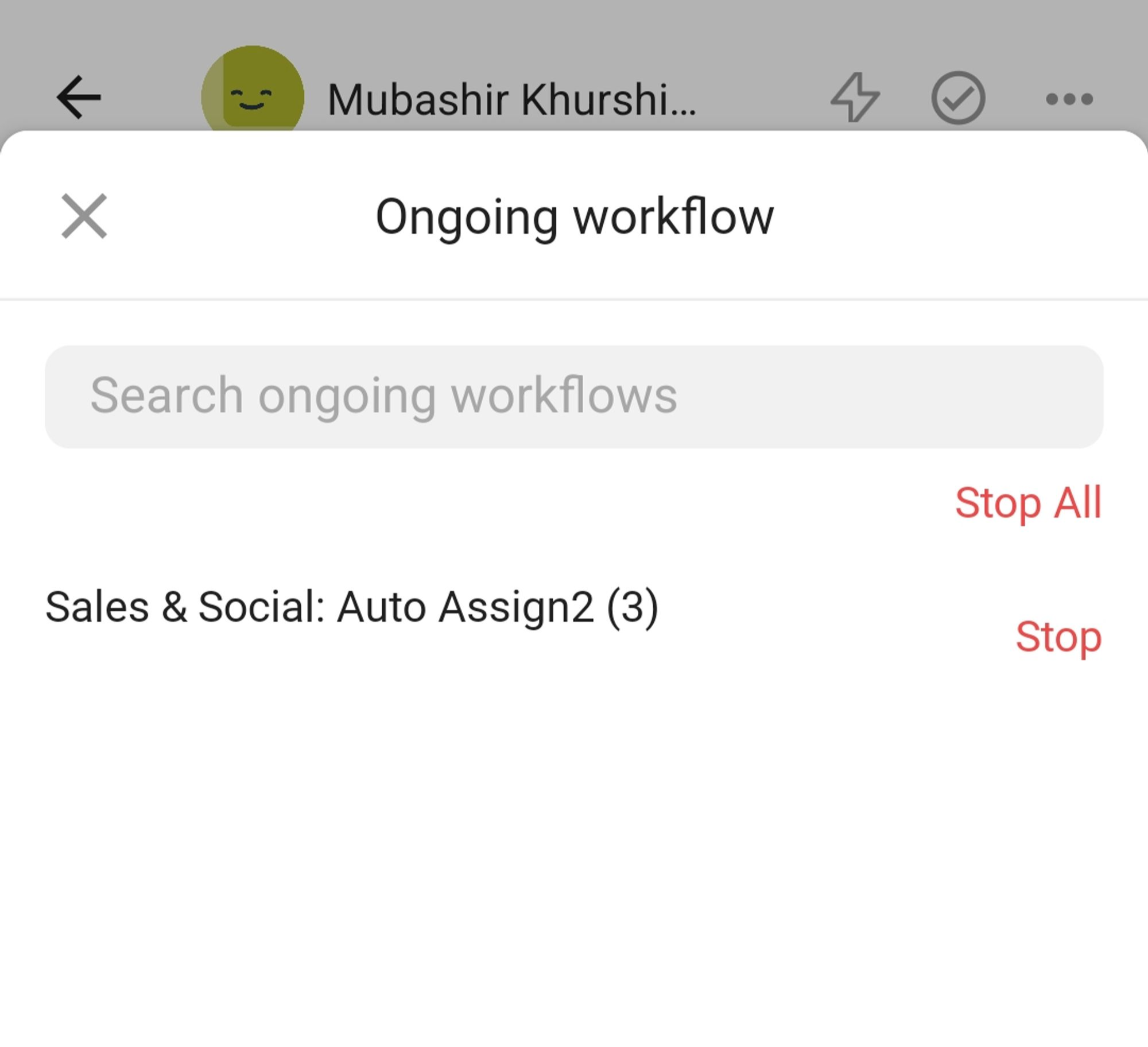
Task: Select Sales & Social: Auto Assign2 entry
Action: tap(351, 607)
